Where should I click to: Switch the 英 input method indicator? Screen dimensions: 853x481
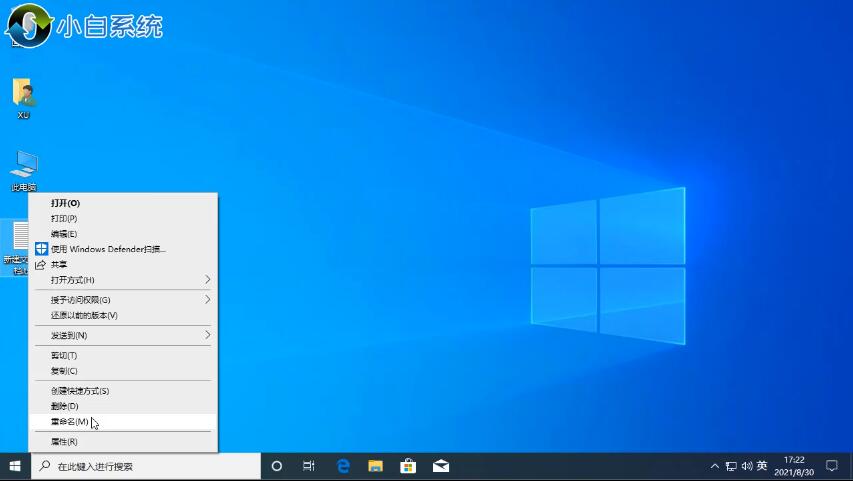(x=762, y=466)
